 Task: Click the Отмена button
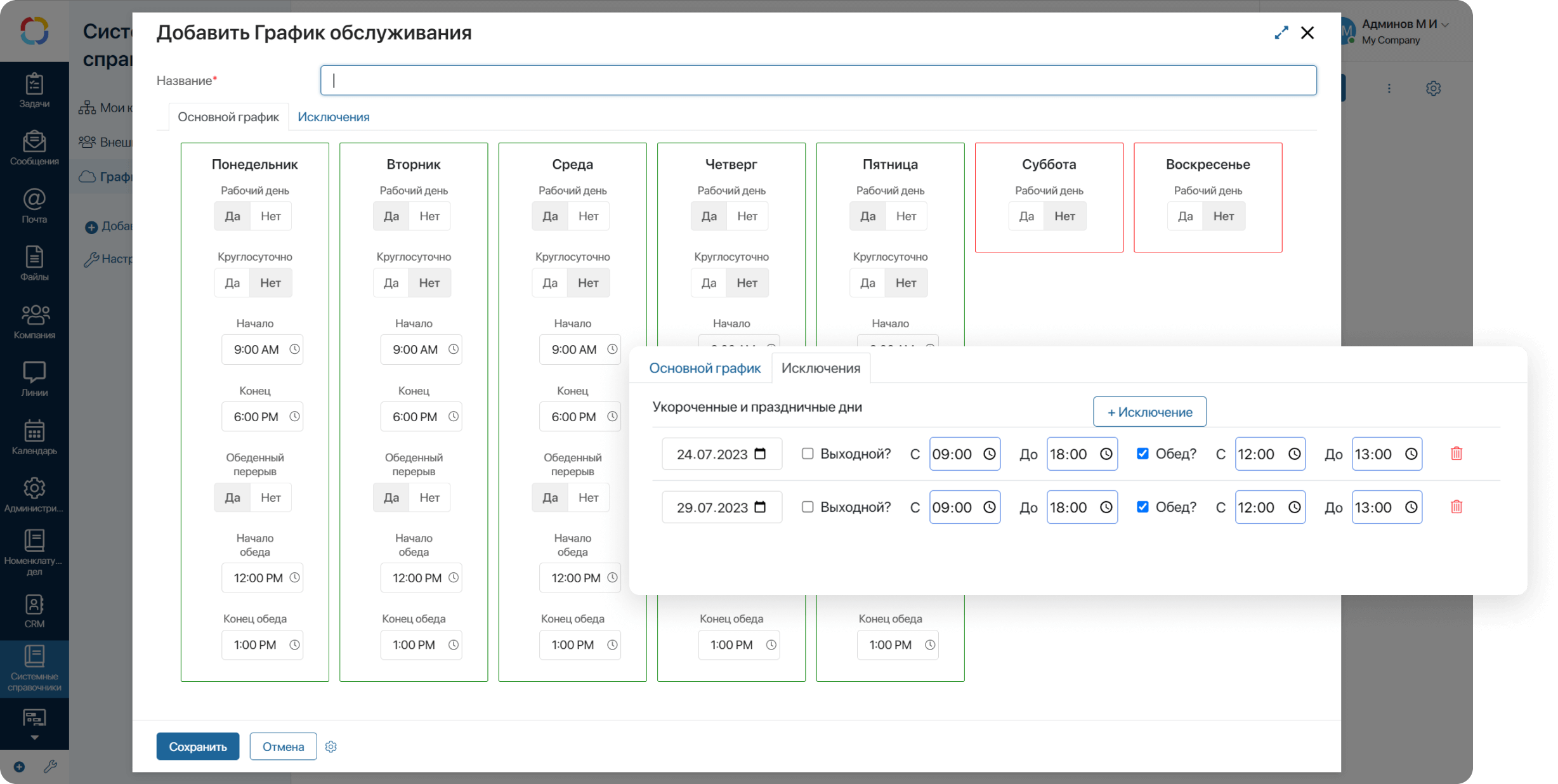tap(283, 747)
